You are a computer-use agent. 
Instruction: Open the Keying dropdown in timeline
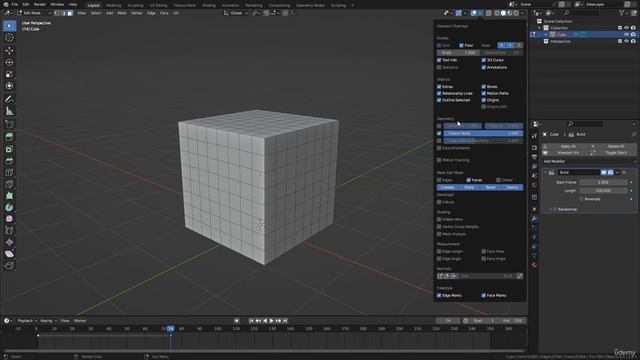(48, 321)
